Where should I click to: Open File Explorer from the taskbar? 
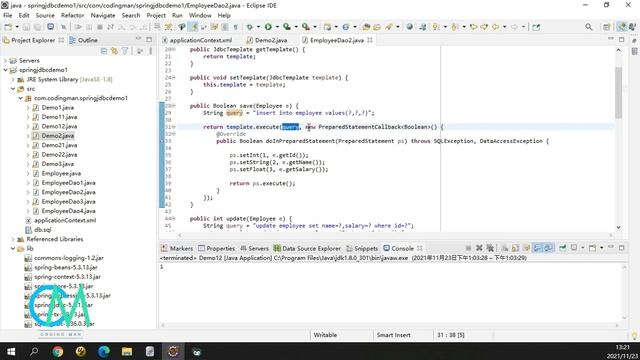click(127, 351)
